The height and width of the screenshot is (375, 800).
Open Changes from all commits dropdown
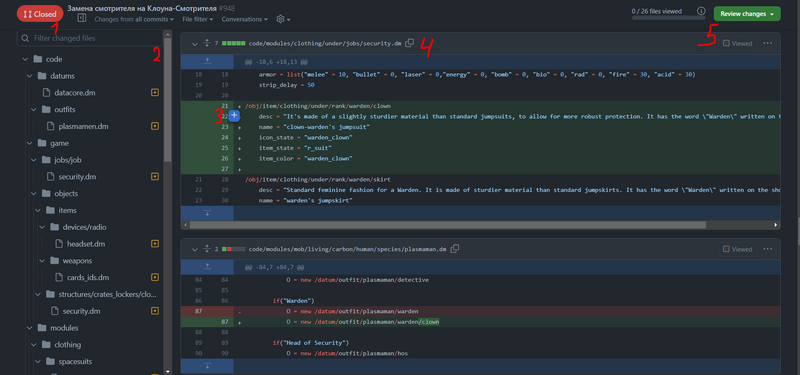[x=134, y=19]
